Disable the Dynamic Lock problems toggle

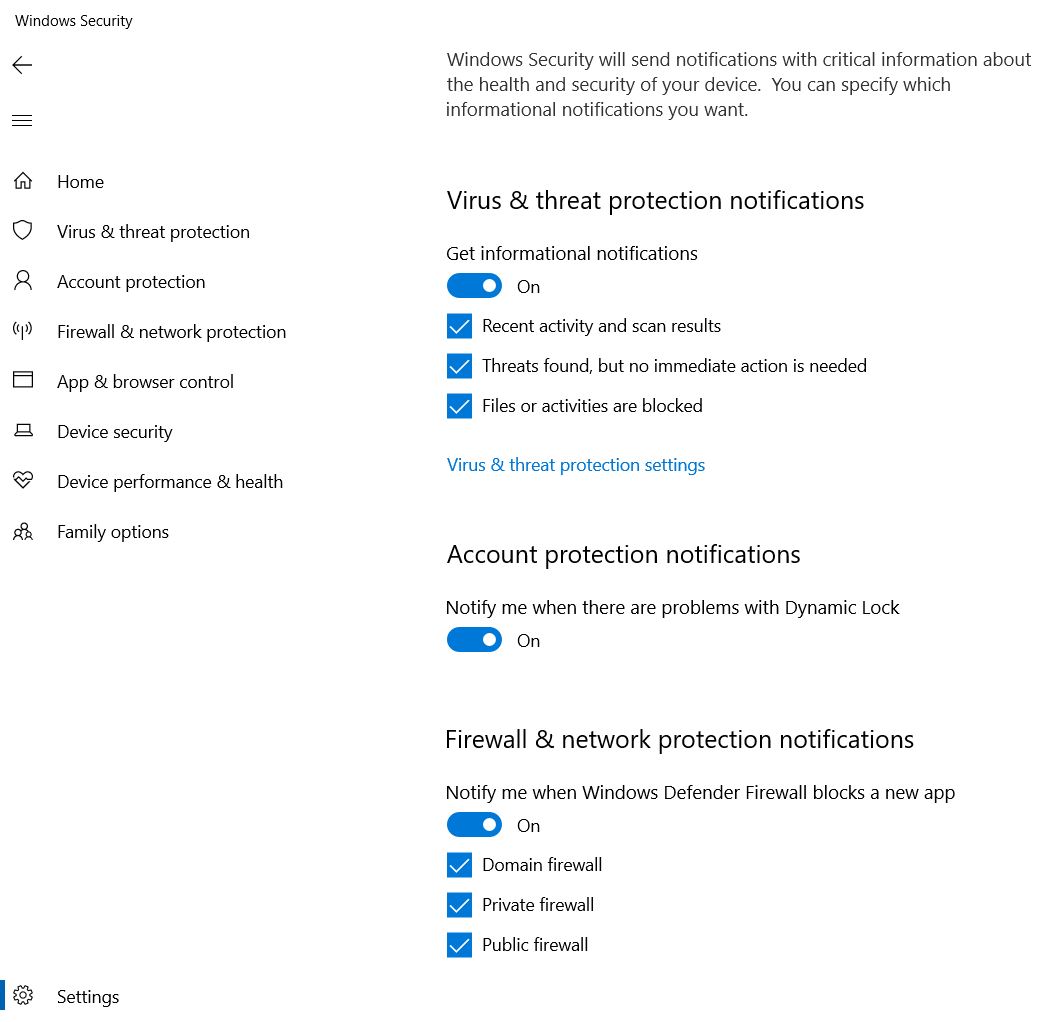[x=474, y=640]
